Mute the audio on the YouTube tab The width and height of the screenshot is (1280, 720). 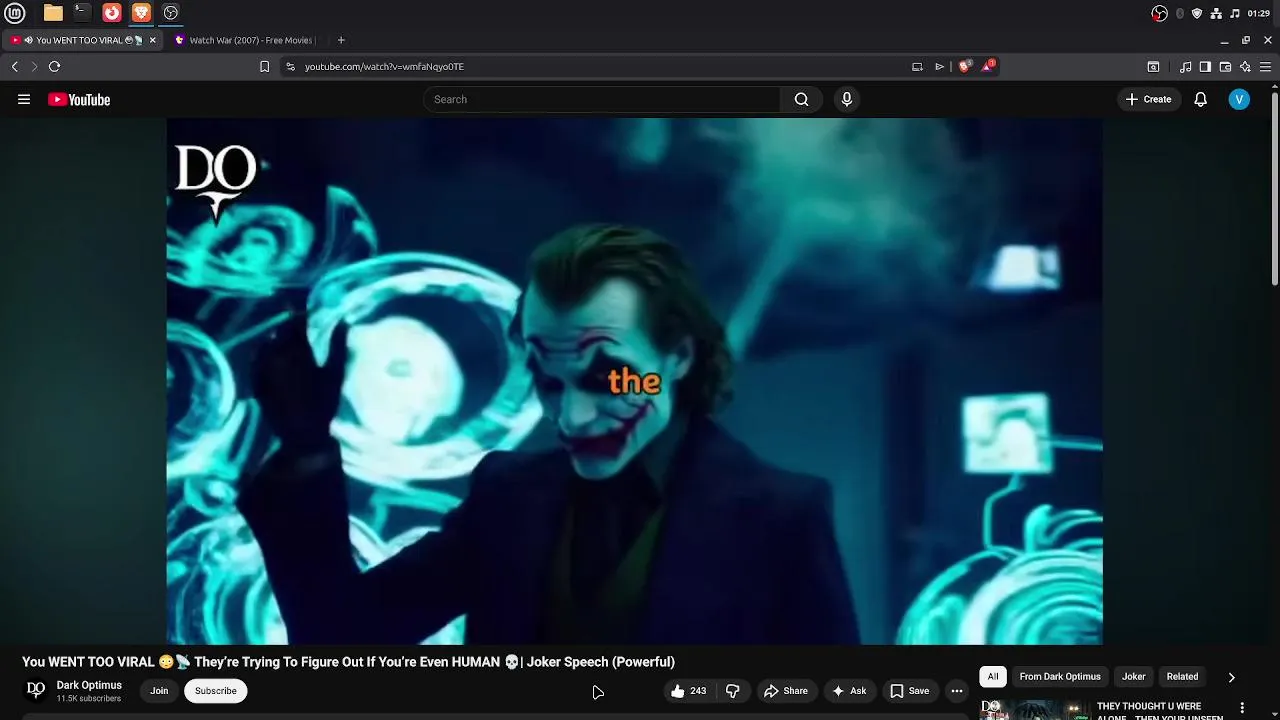click(28, 40)
